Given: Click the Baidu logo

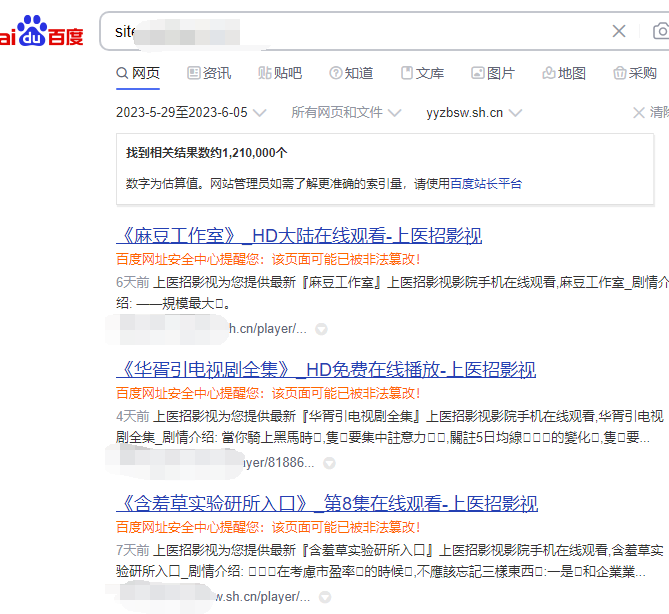Looking at the screenshot, I should (41, 31).
